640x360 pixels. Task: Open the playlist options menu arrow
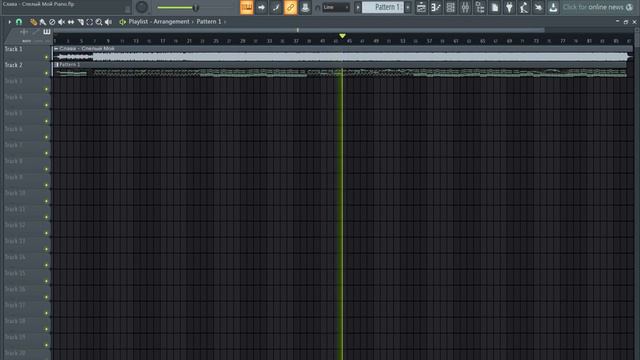coord(9,22)
